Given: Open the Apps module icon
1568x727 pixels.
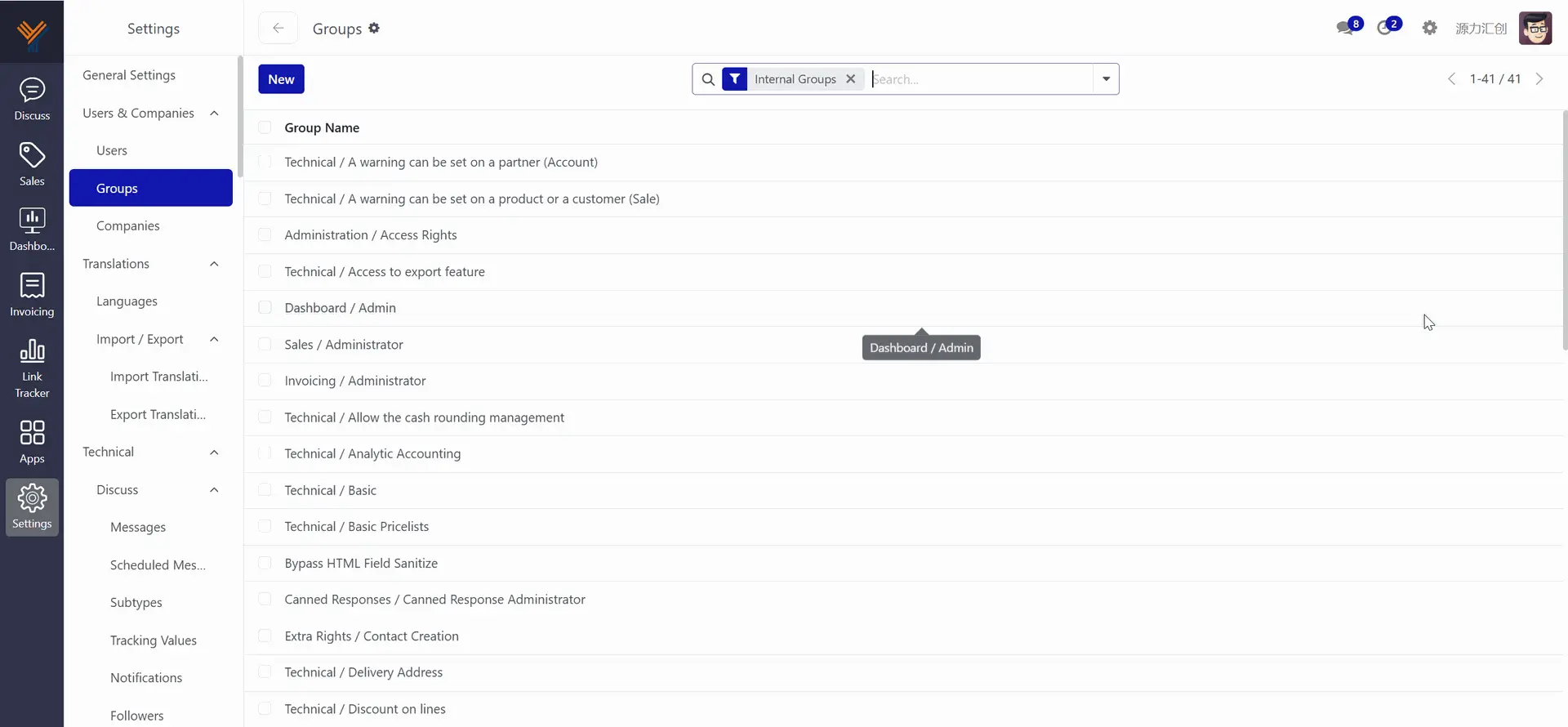Looking at the screenshot, I should pos(32,441).
